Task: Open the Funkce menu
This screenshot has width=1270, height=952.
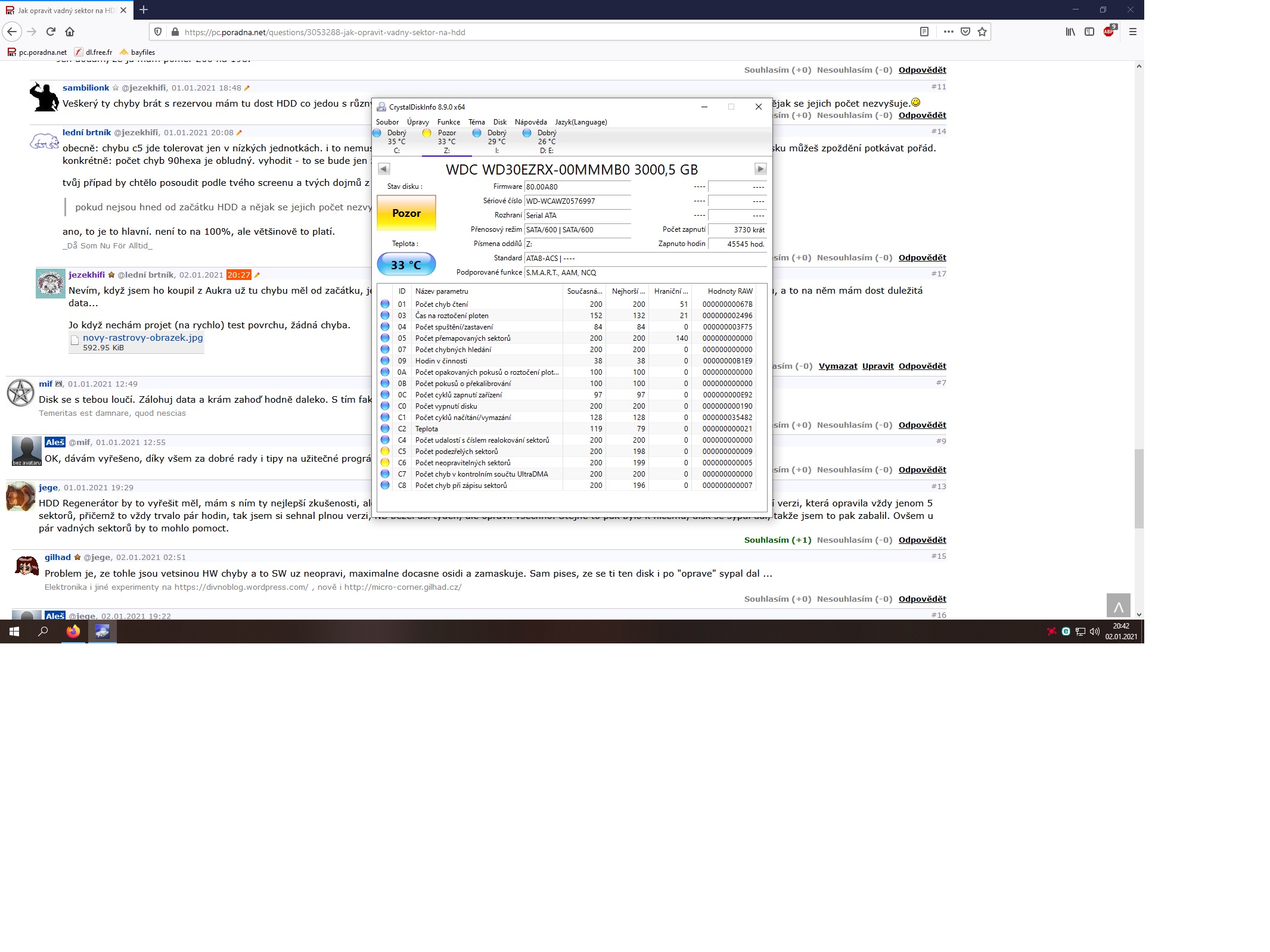Action: pos(448,122)
